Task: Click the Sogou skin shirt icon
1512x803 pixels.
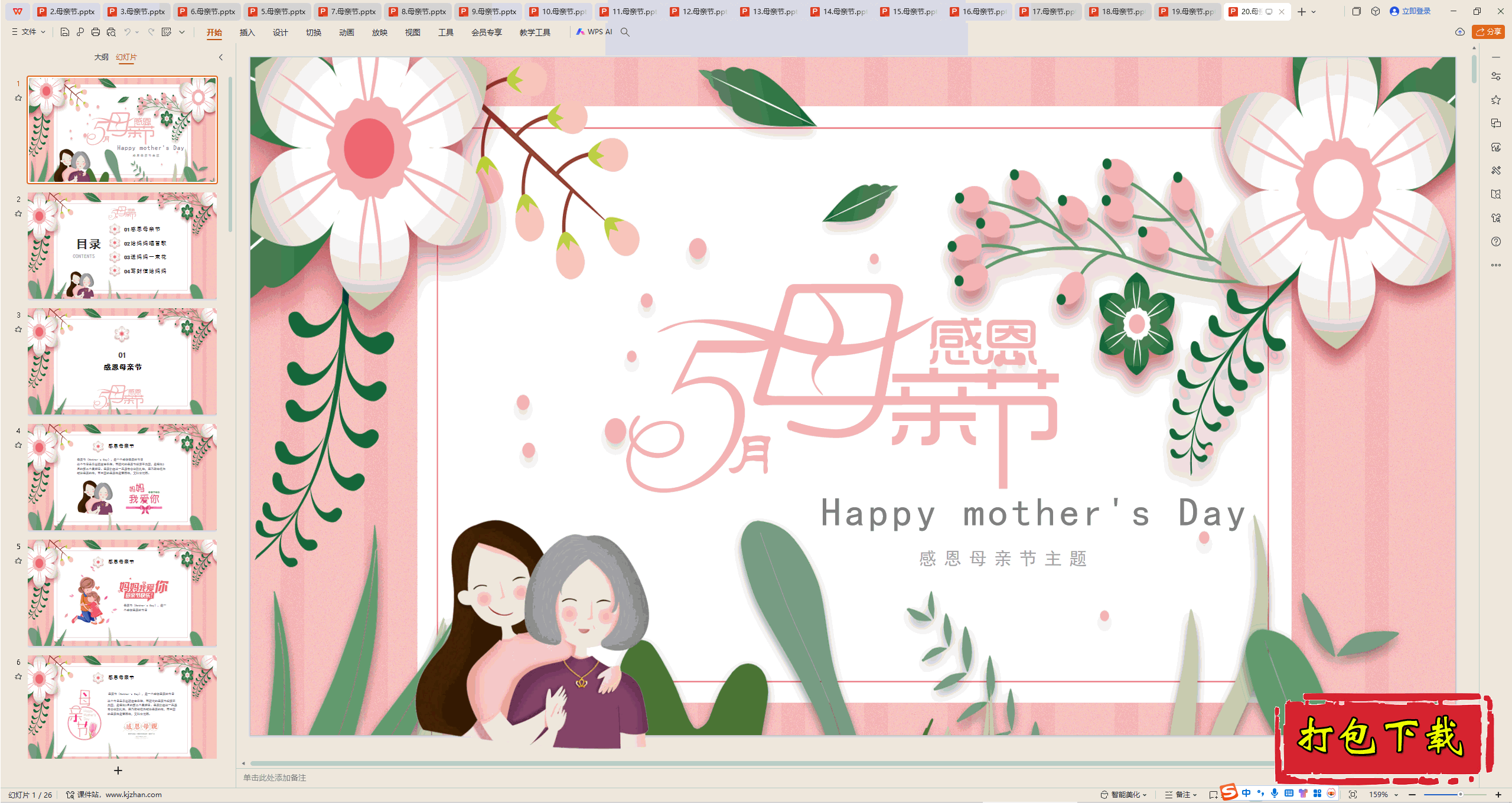Action: coord(1303,794)
